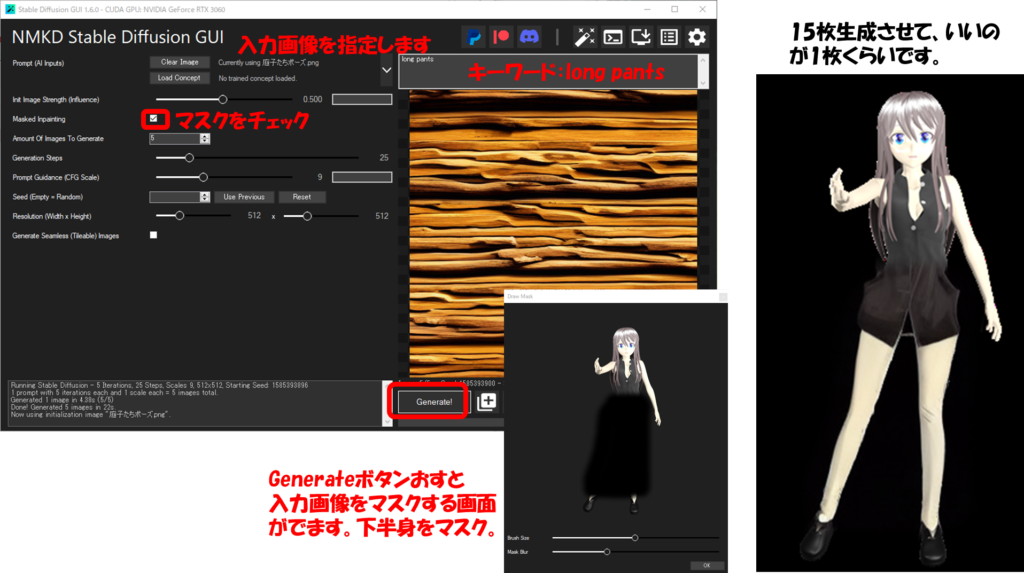The width and height of the screenshot is (1024, 573).
Task: Click the Init Image Strength value box
Action: (362, 99)
